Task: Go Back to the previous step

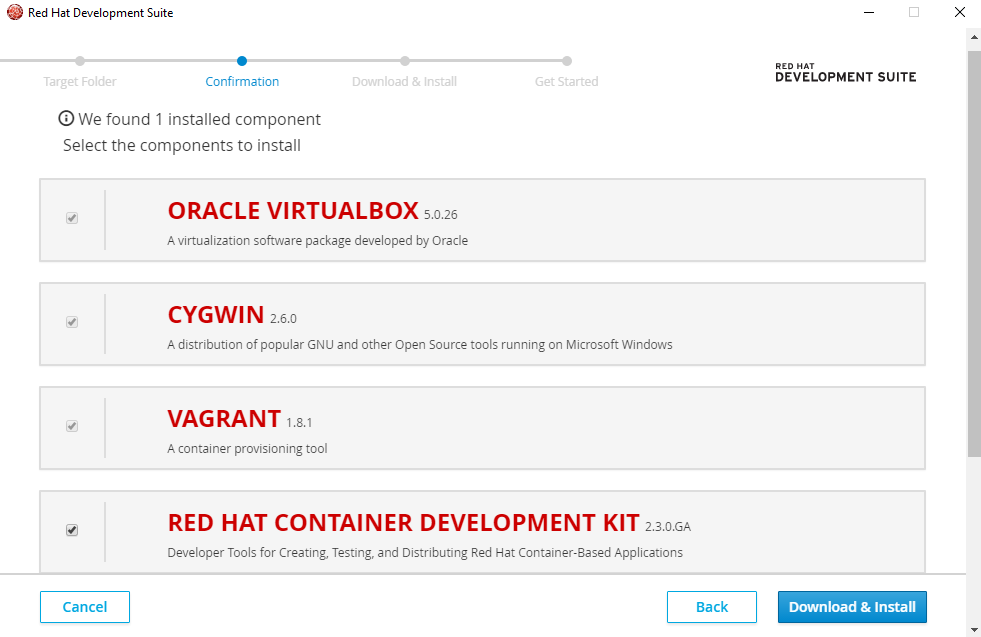Action: coord(712,607)
